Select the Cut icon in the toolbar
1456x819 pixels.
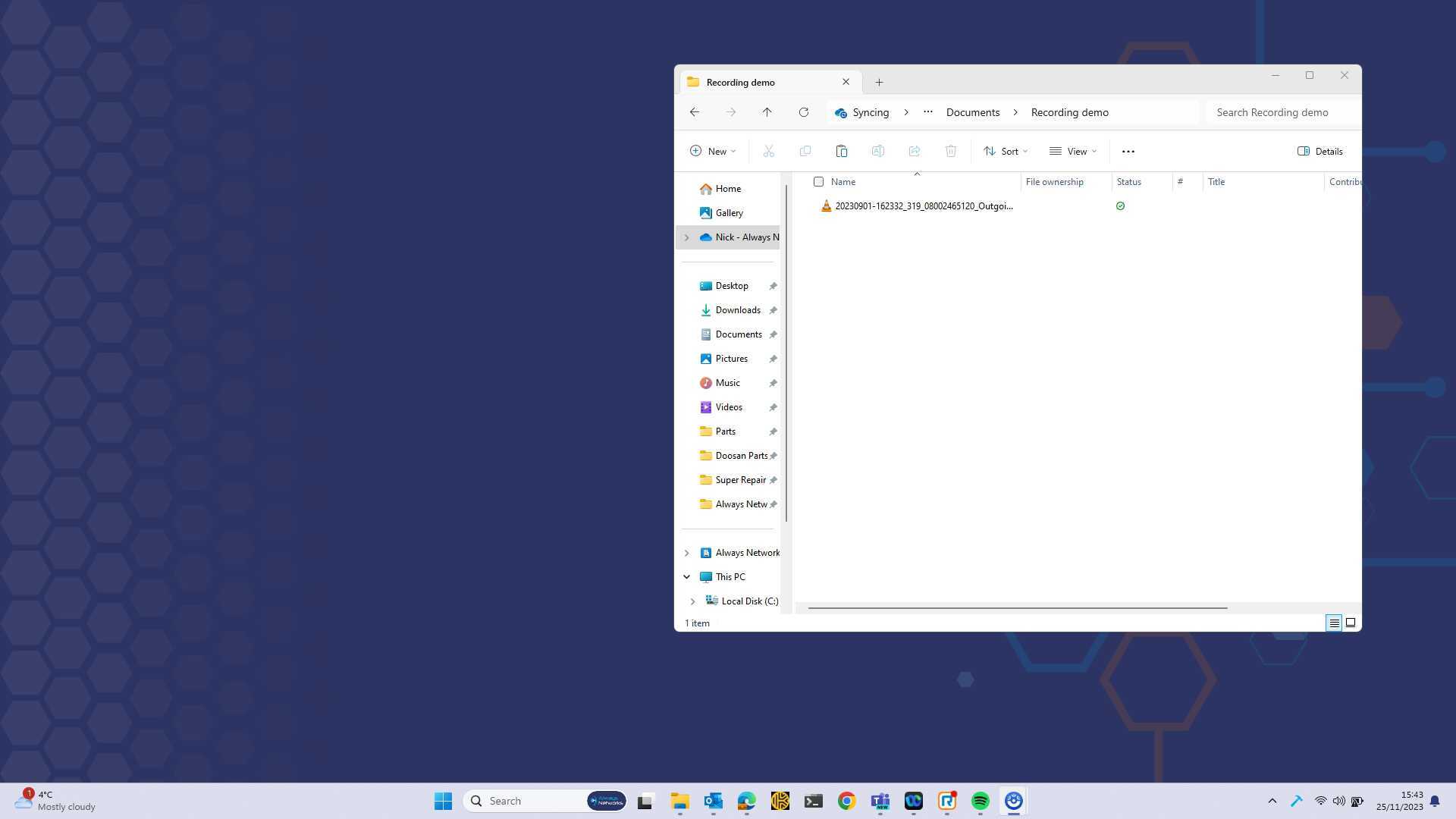pyautogui.click(x=768, y=151)
